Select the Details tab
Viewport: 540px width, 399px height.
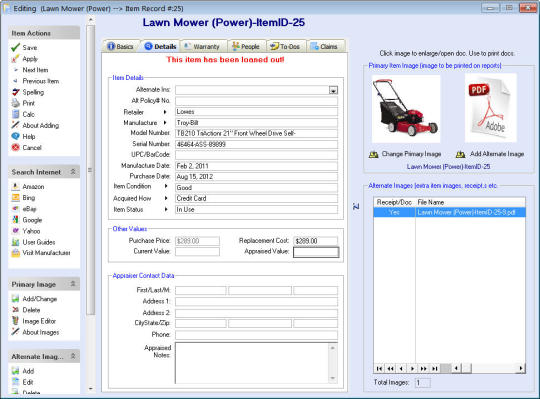point(160,46)
